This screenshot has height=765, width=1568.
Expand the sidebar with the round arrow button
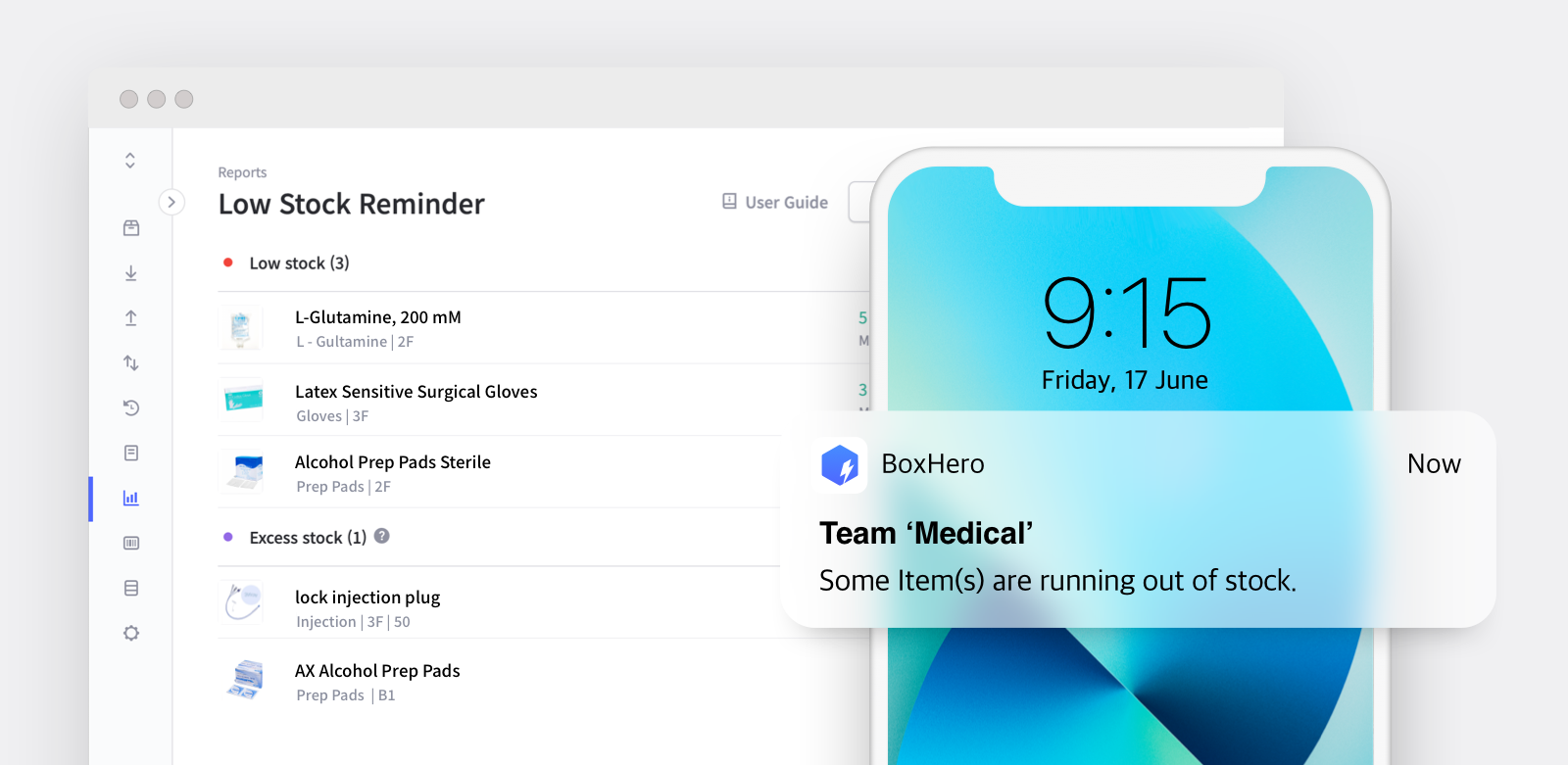[171, 202]
